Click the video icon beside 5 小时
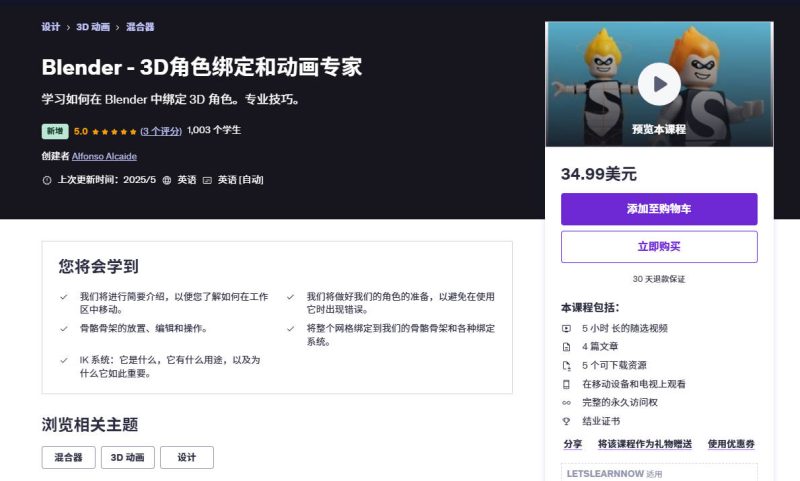This screenshot has width=800, height=481. [566, 328]
